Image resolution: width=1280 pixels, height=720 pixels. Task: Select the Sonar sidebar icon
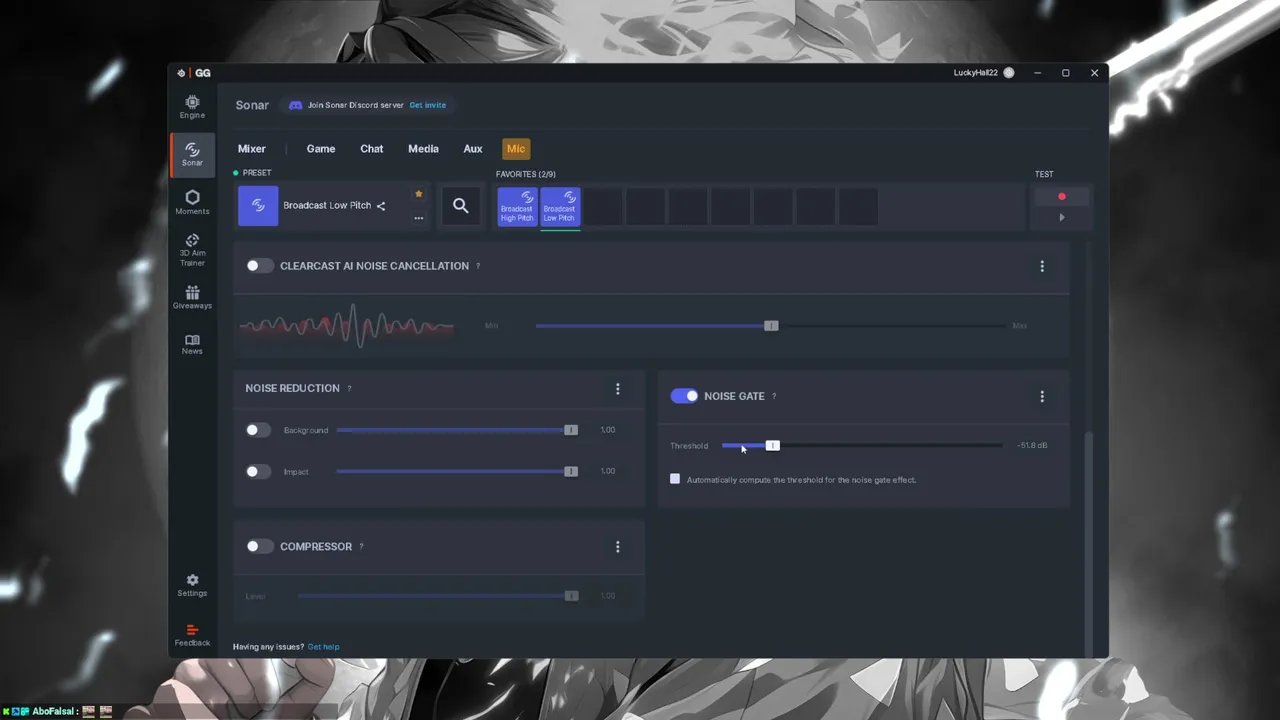(x=192, y=154)
